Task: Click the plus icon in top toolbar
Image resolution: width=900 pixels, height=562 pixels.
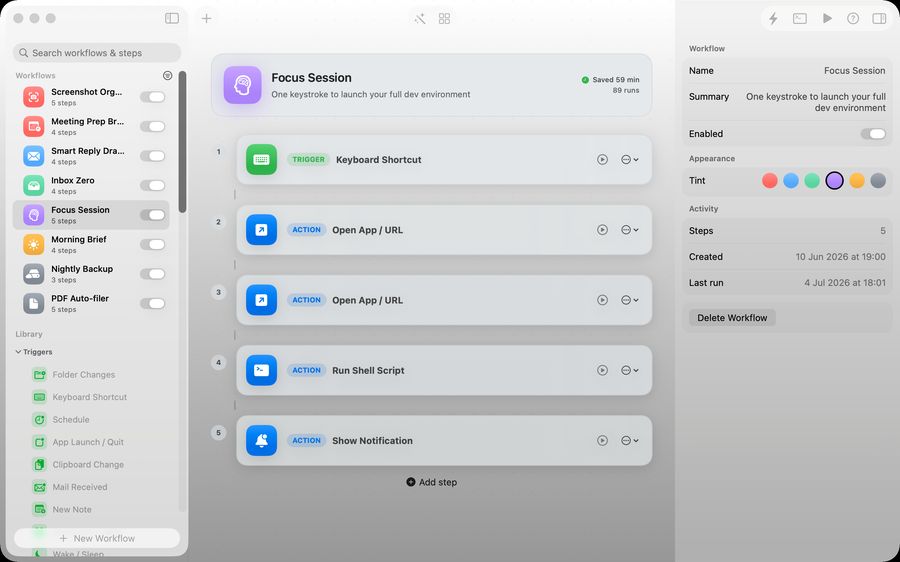Action: (x=207, y=18)
